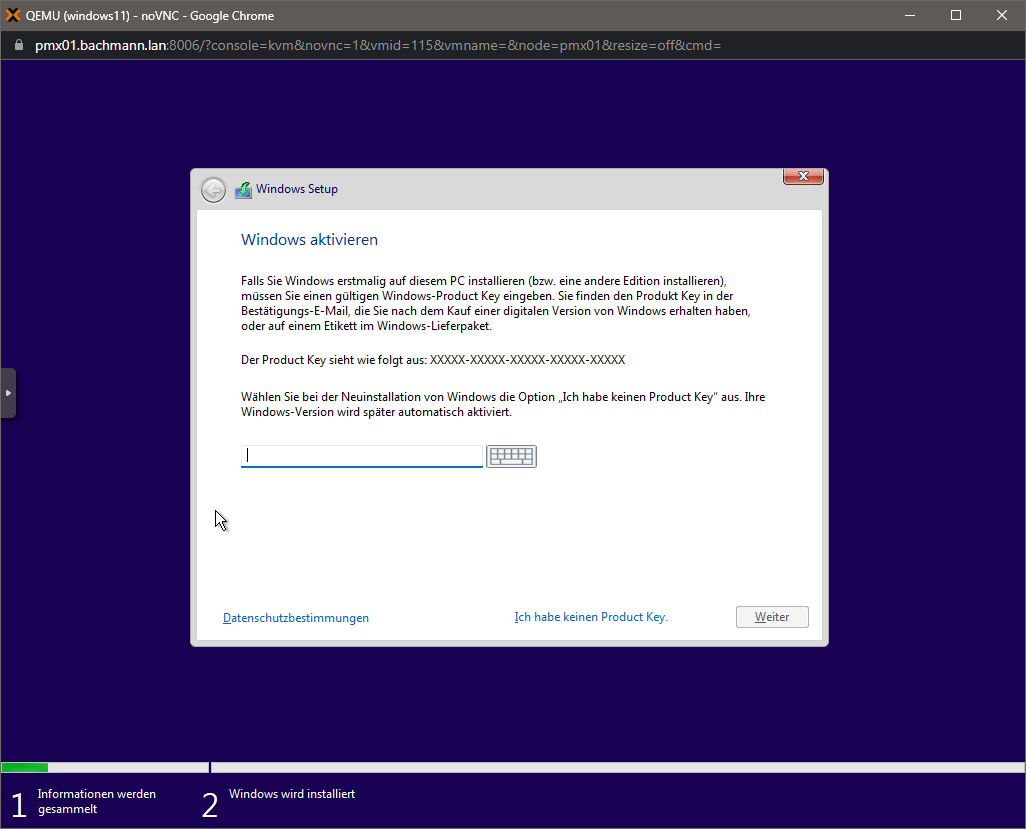The height and width of the screenshot is (829, 1026).
Task: Open the Datenschutzbestimmungen link
Action: pos(296,618)
